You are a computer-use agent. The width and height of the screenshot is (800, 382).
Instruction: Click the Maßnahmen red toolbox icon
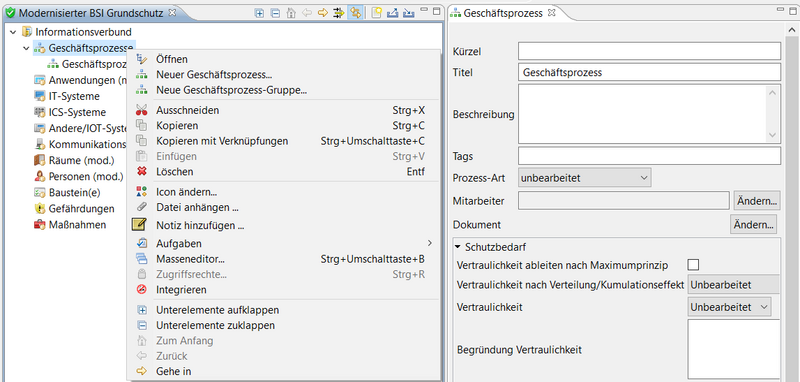pyautogui.click(x=40, y=225)
